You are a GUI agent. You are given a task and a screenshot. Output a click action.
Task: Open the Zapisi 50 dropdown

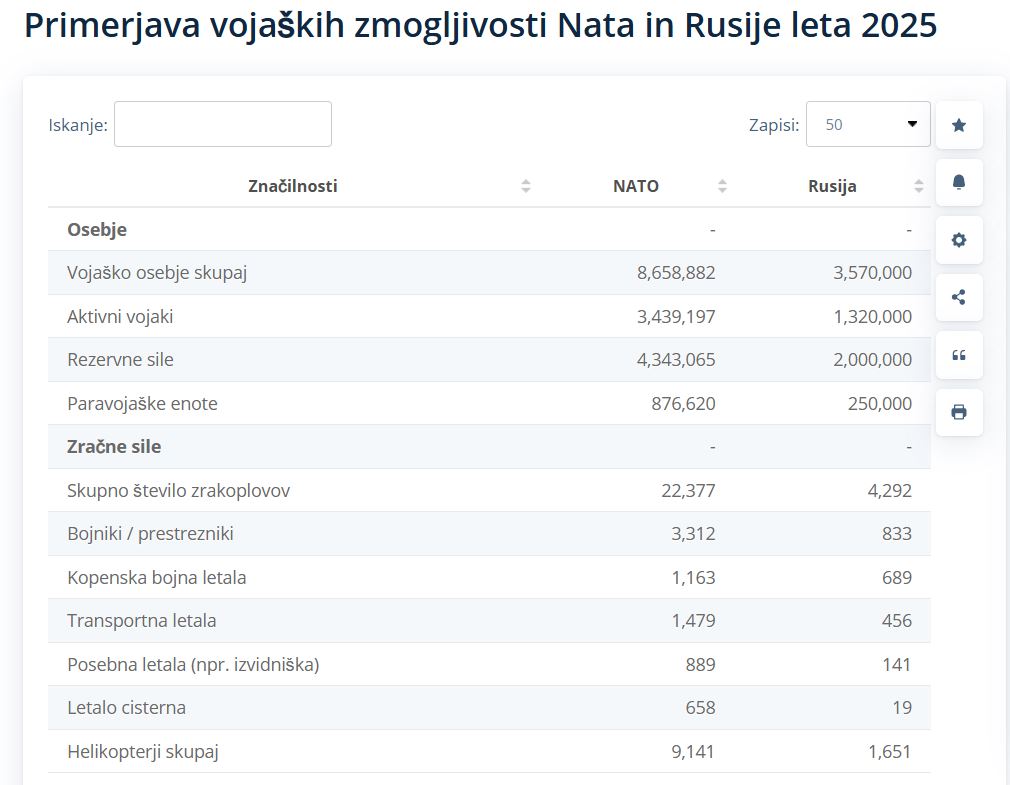(x=868, y=124)
